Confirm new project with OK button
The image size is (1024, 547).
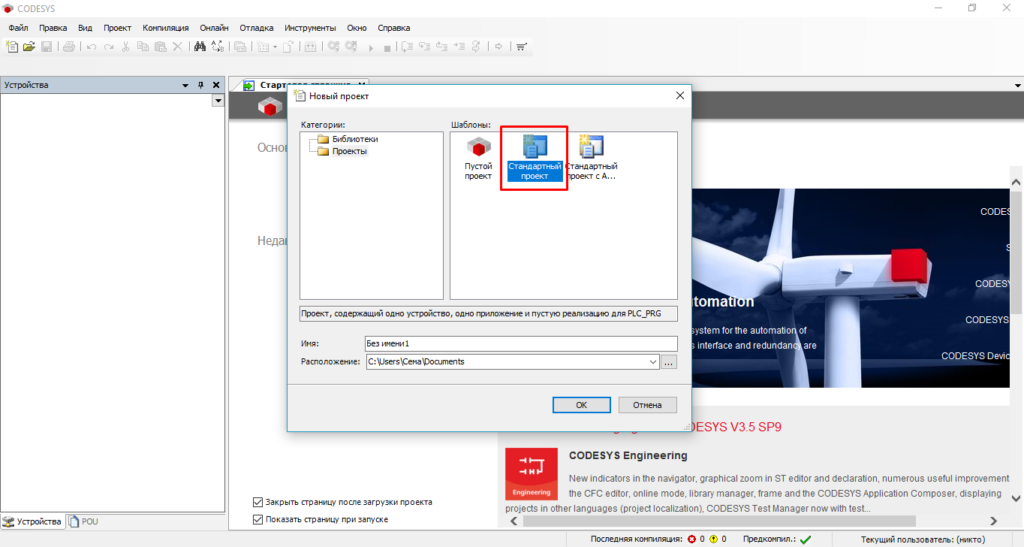[x=581, y=405]
